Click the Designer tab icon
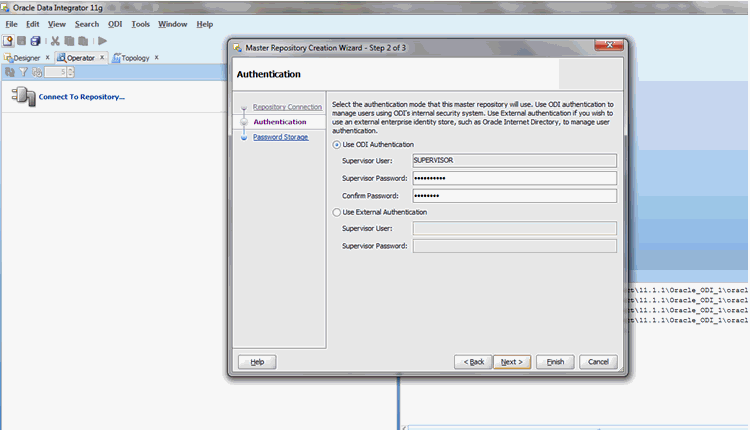Screen dimensions: 750x430 [x=8, y=58]
